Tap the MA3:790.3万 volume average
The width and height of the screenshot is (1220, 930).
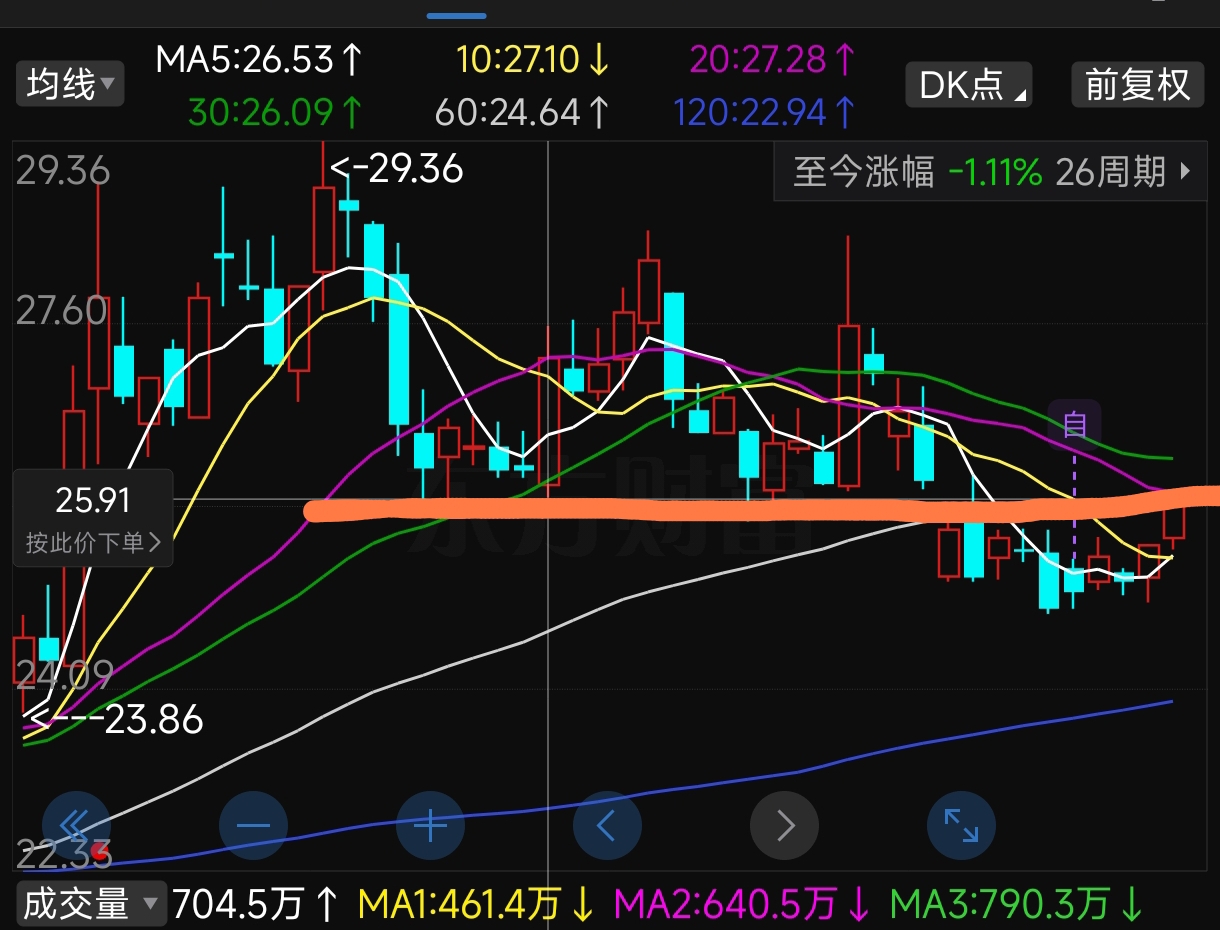1017,905
